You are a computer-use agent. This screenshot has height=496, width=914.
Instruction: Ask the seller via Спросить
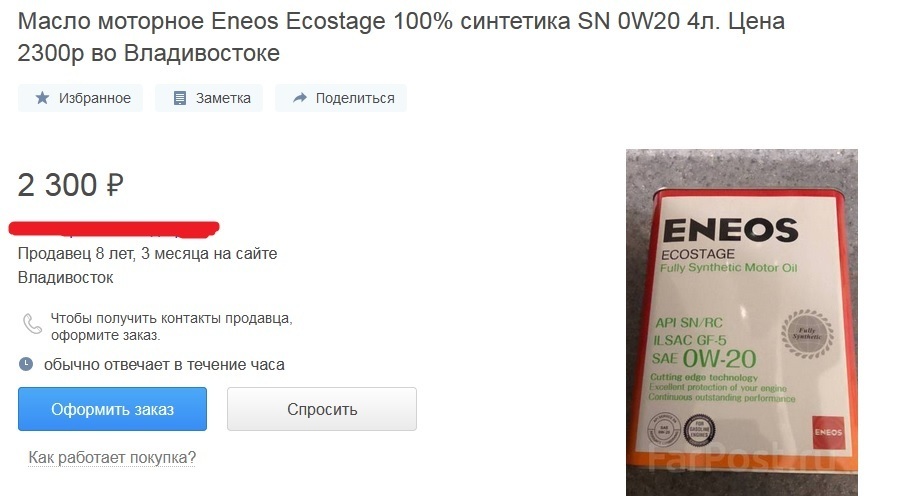322,409
